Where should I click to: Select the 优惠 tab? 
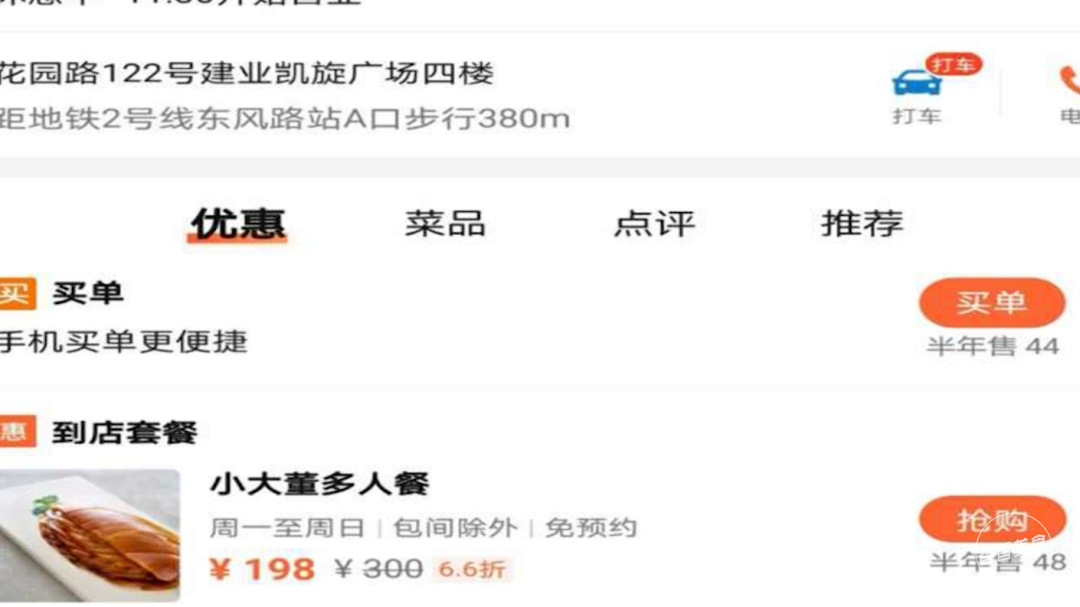tap(238, 224)
